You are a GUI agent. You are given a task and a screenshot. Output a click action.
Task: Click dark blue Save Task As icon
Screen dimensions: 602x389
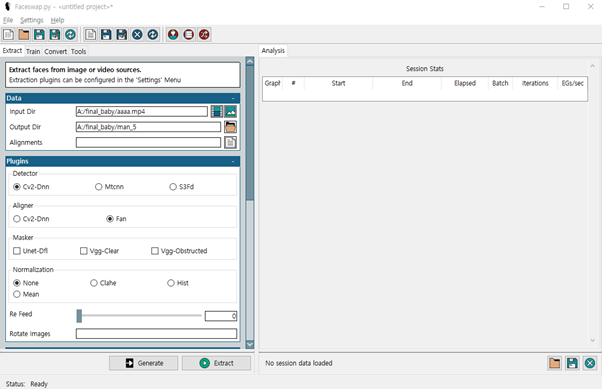pyautogui.click(x=122, y=35)
